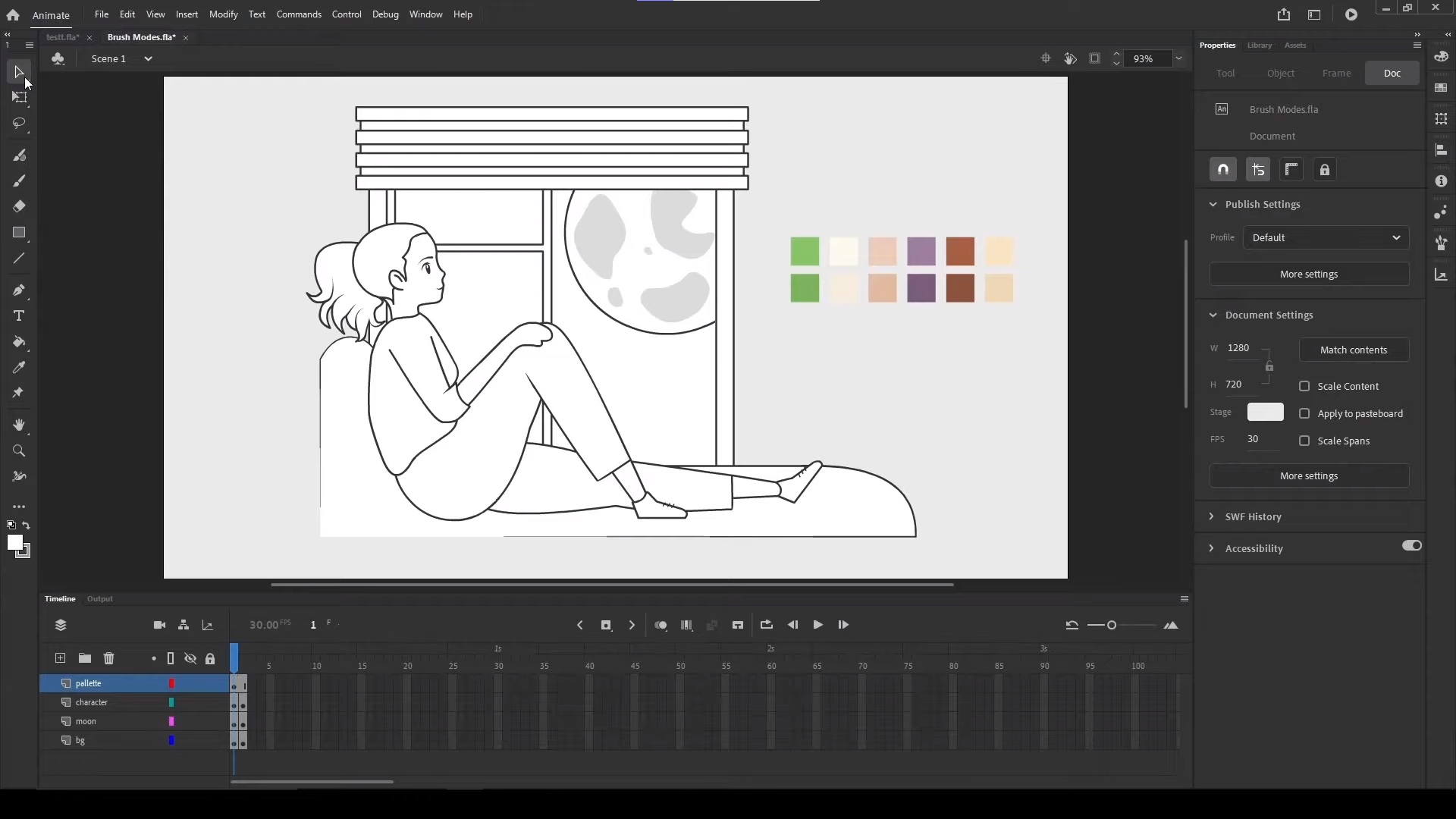Select the Lasso tool

(20, 124)
